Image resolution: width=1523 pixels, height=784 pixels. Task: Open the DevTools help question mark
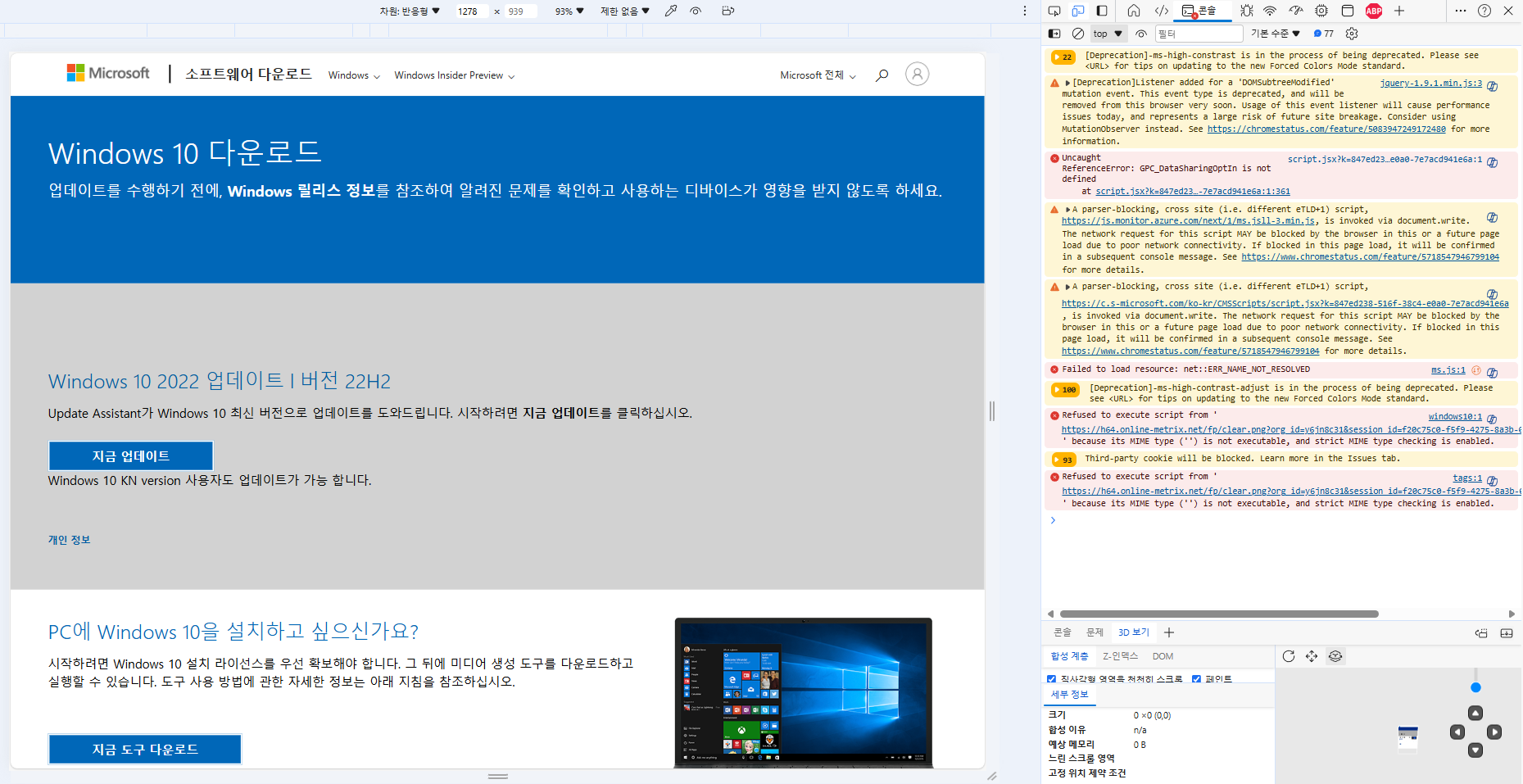pyautogui.click(x=1484, y=11)
